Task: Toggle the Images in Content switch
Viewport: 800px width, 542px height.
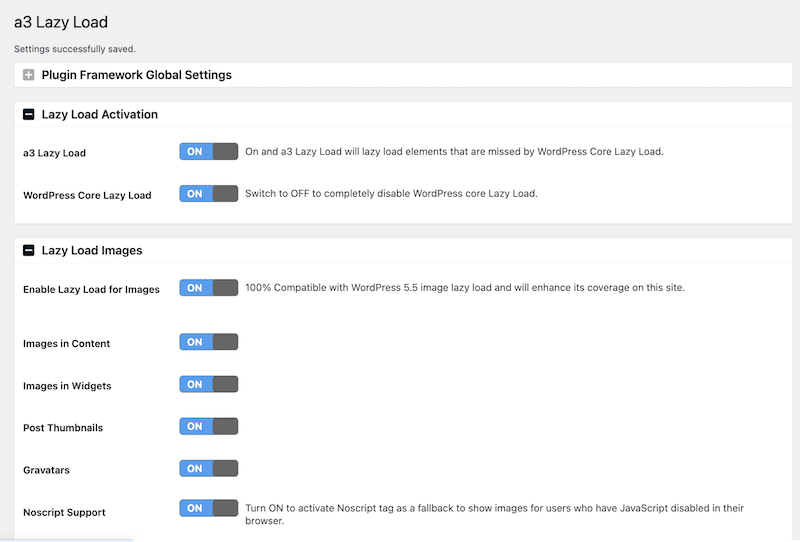Action: 208,342
